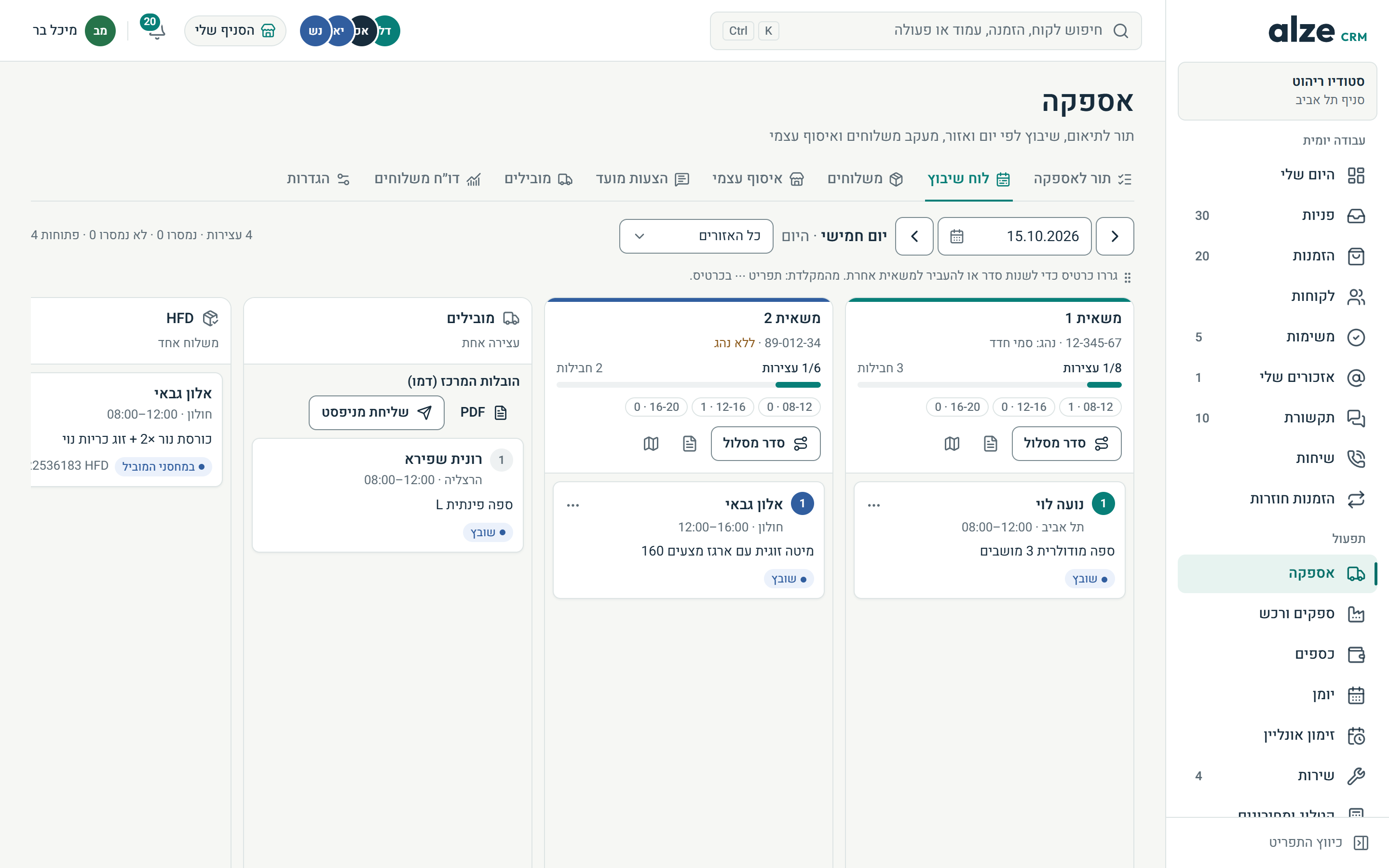Click the calendar icon in the date field
Viewport: 1389px width, 868px height.
pos(956,236)
